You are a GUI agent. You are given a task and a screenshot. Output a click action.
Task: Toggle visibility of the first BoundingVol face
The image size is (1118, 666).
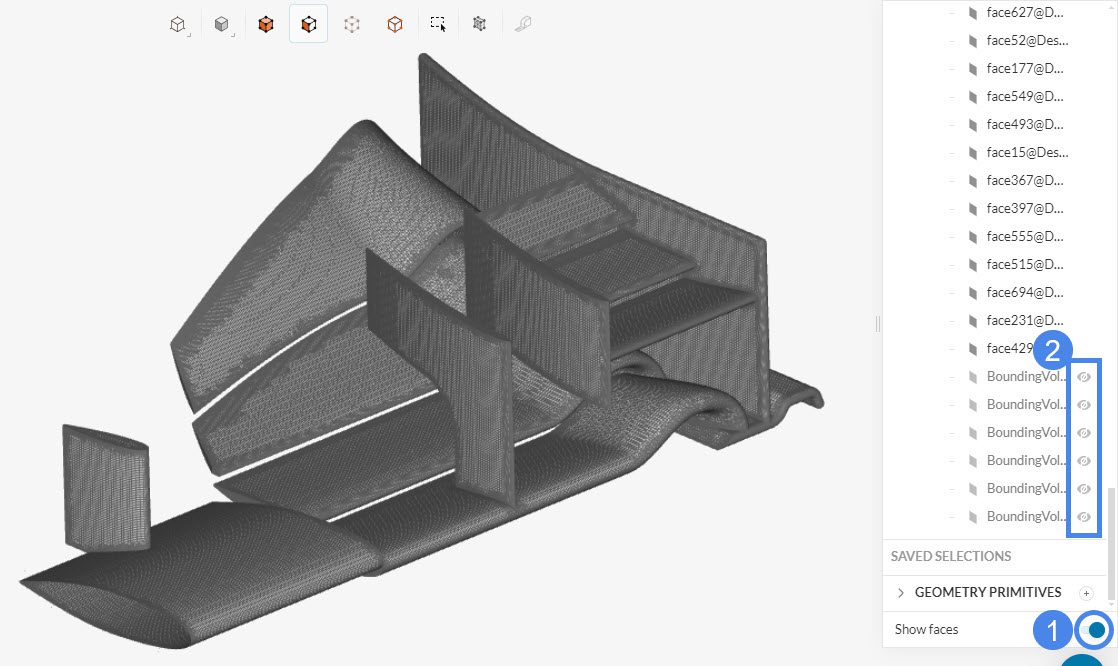click(x=1083, y=377)
